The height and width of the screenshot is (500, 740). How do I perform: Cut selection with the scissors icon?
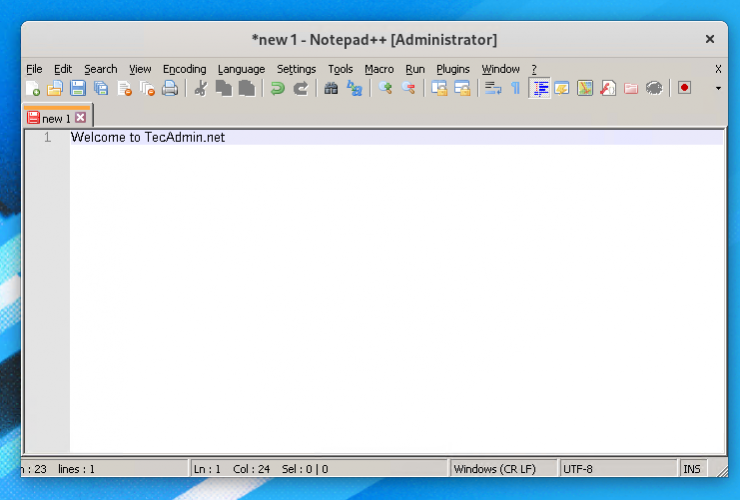[x=200, y=88]
